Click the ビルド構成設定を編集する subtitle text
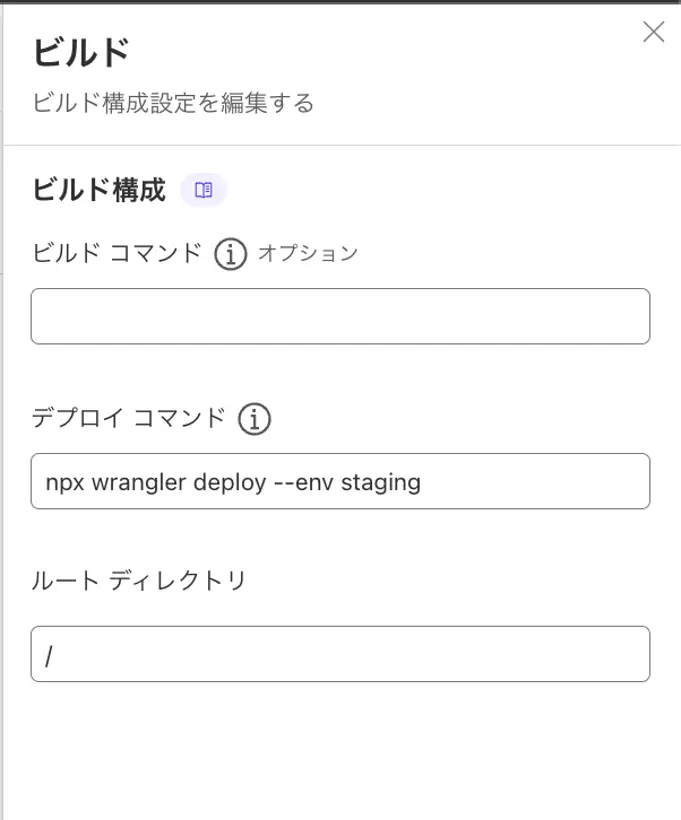 173,102
